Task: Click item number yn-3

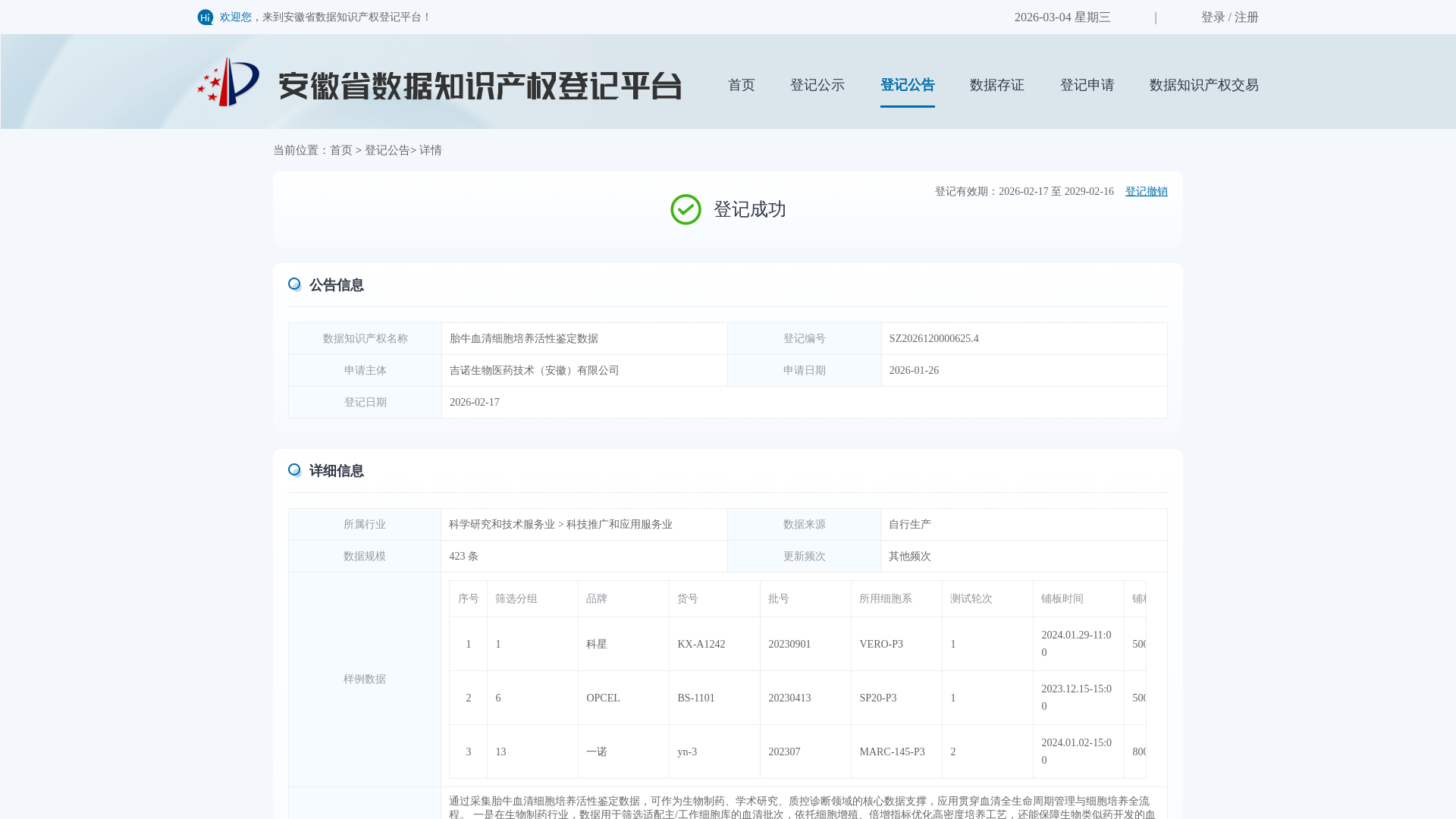Action: click(x=686, y=752)
